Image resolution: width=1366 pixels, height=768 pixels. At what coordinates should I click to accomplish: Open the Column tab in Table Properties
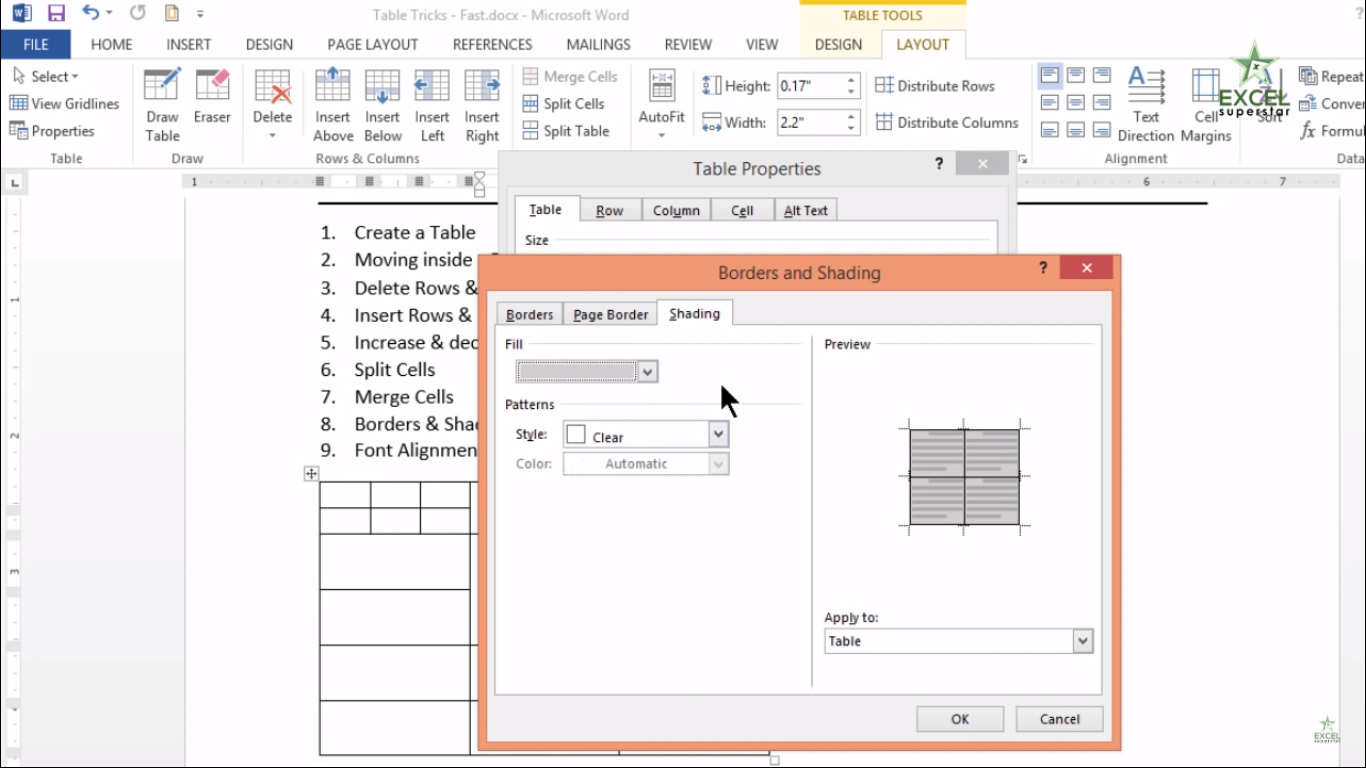tap(676, 210)
